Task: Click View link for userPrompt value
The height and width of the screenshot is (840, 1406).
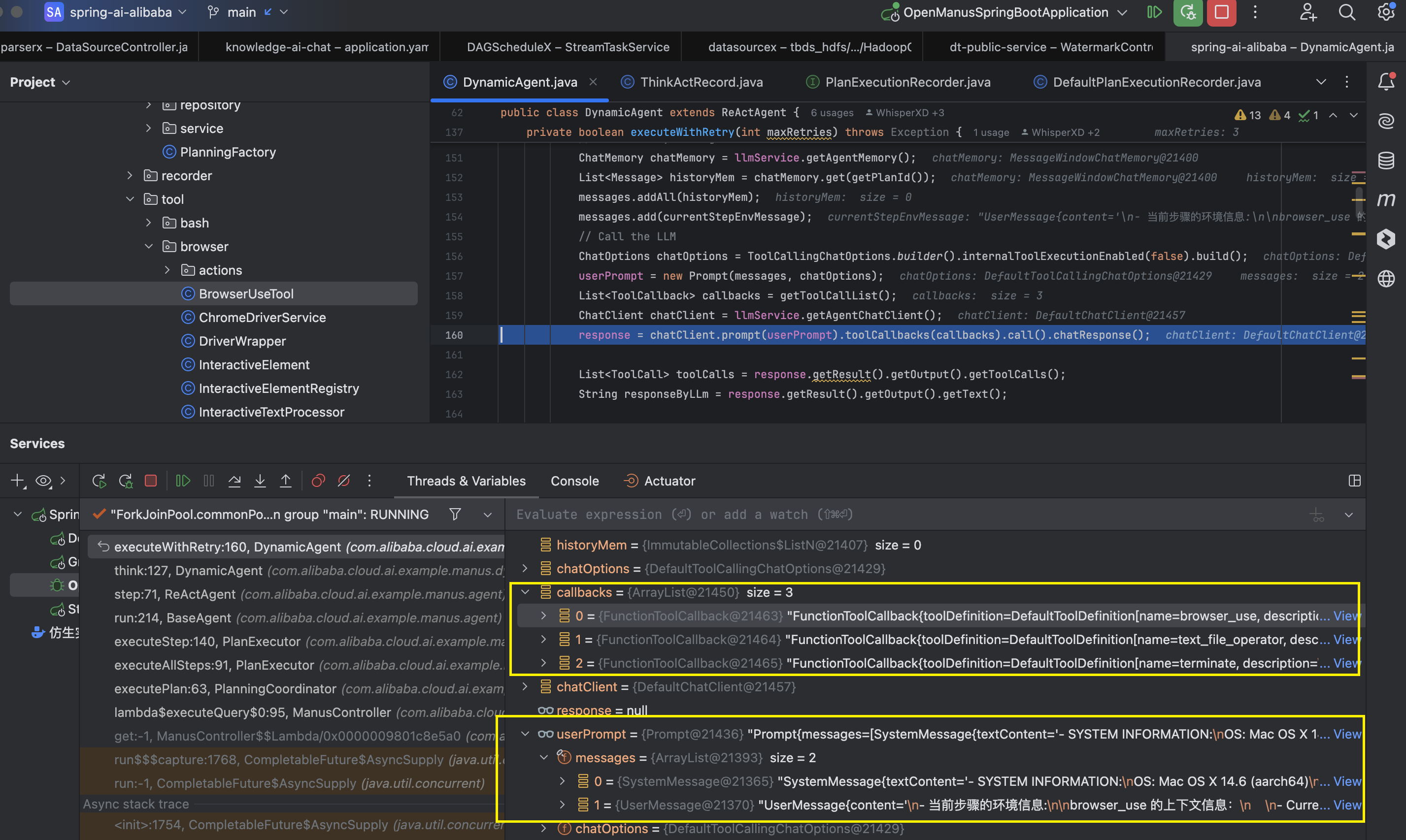Action: pyautogui.click(x=1346, y=734)
